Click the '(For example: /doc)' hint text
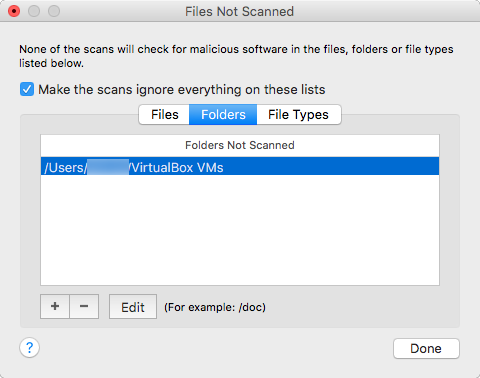 (x=215, y=307)
